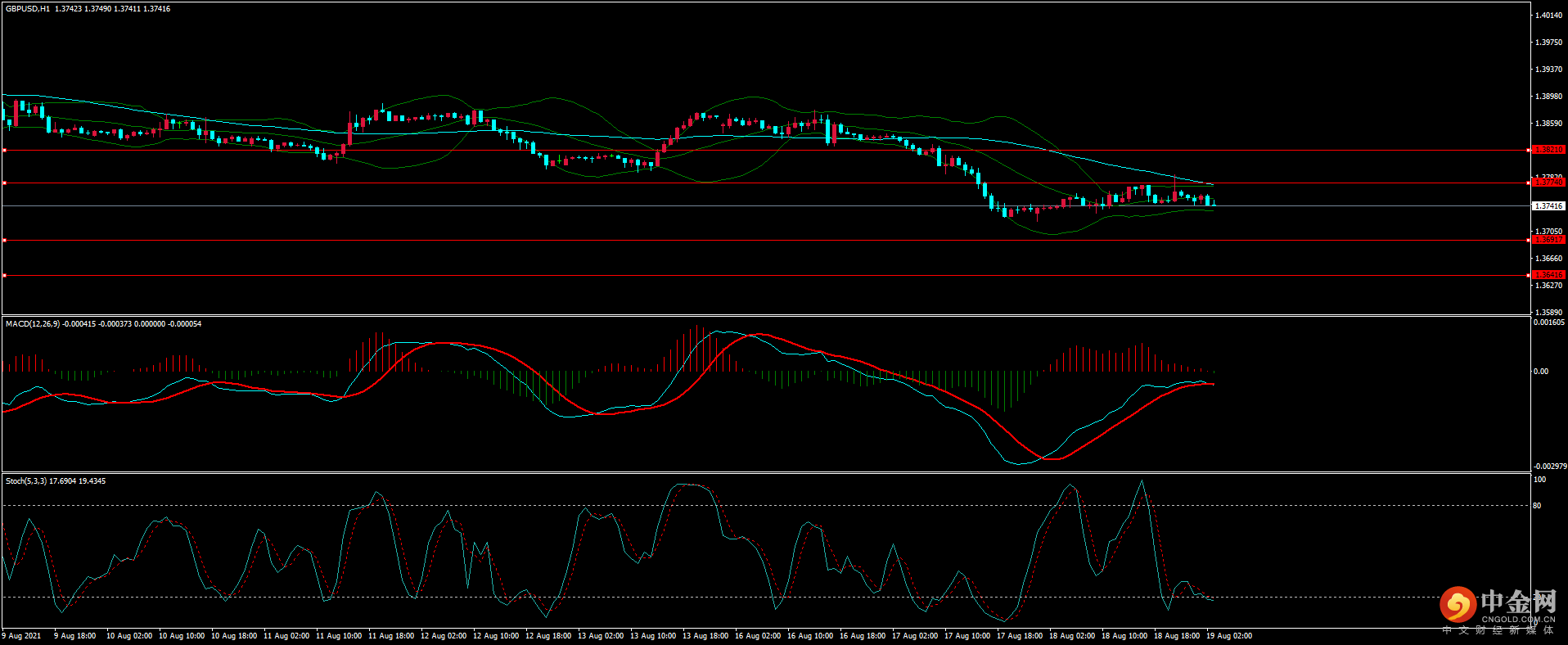Click the 16 Aug 18:00 time label
Image resolution: width=1568 pixels, height=645 pixels.
[x=862, y=636]
